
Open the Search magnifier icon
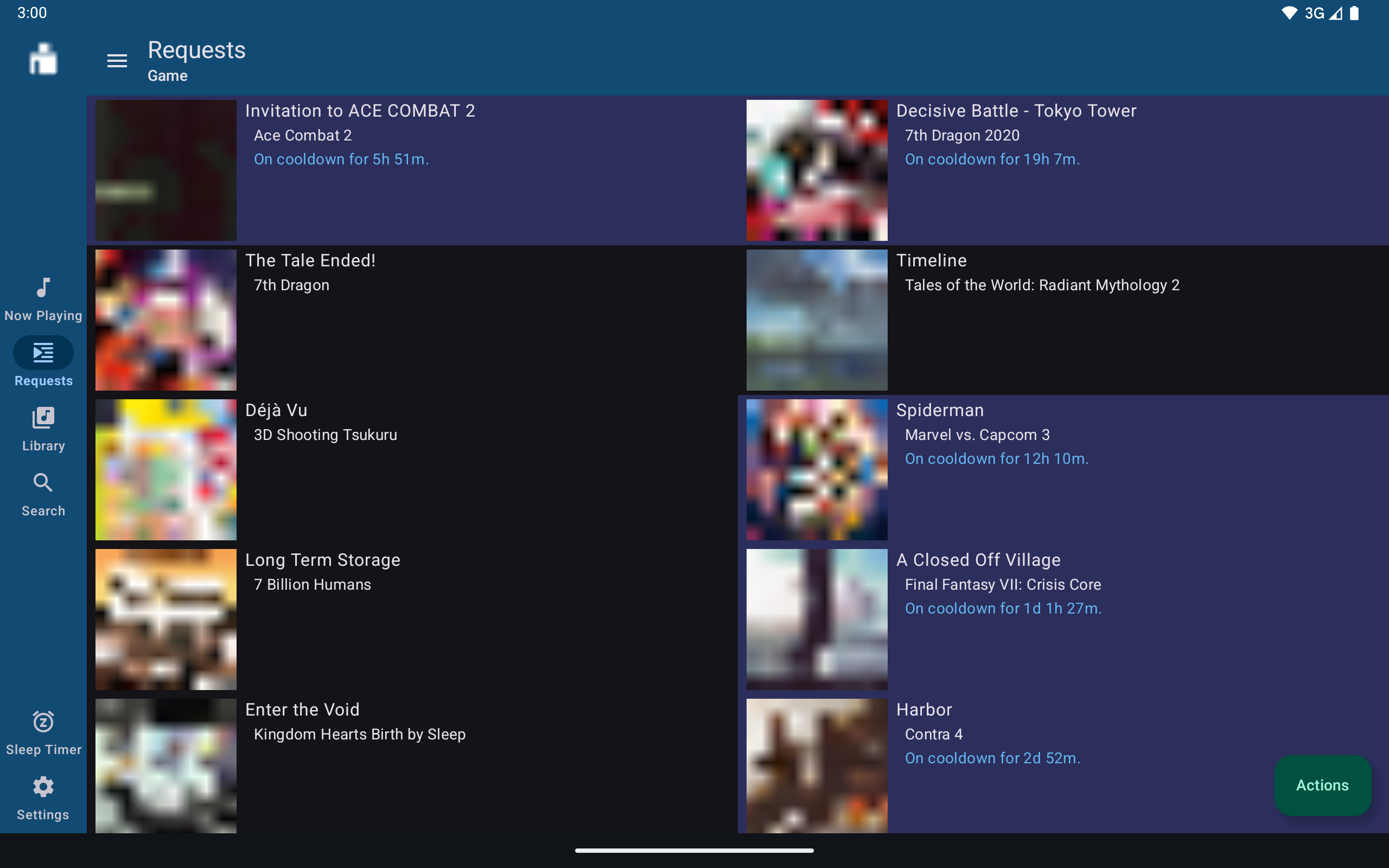coord(43,483)
